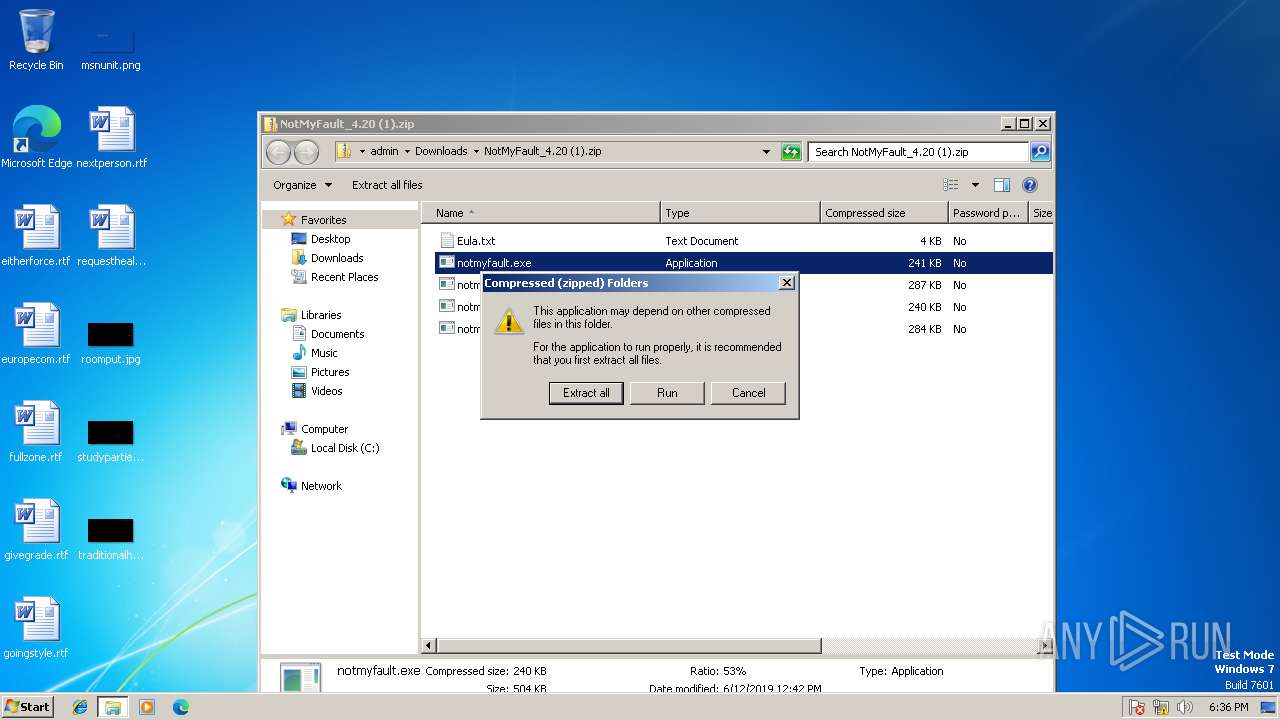Toggle the preview pane icon
Image resolution: width=1280 pixels, height=720 pixels.
point(1002,185)
